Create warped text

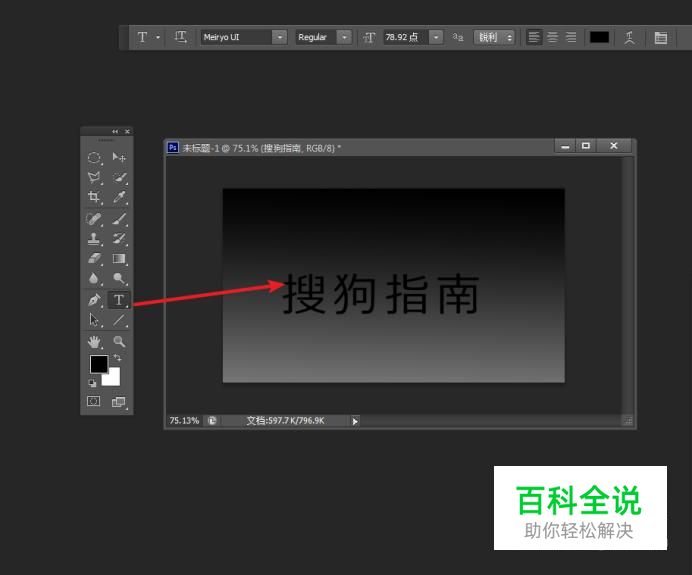tap(629, 38)
